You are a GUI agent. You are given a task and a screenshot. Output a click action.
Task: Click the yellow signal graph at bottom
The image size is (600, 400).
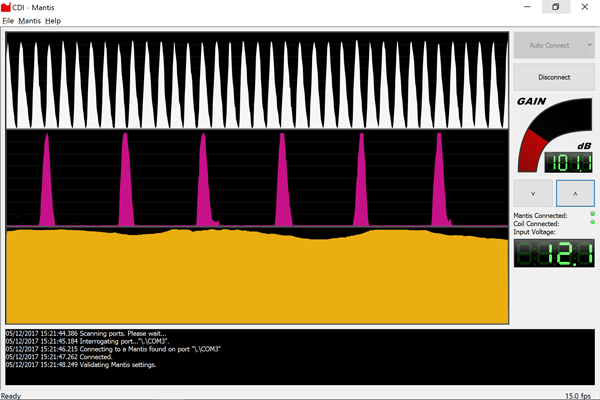tap(257, 275)
